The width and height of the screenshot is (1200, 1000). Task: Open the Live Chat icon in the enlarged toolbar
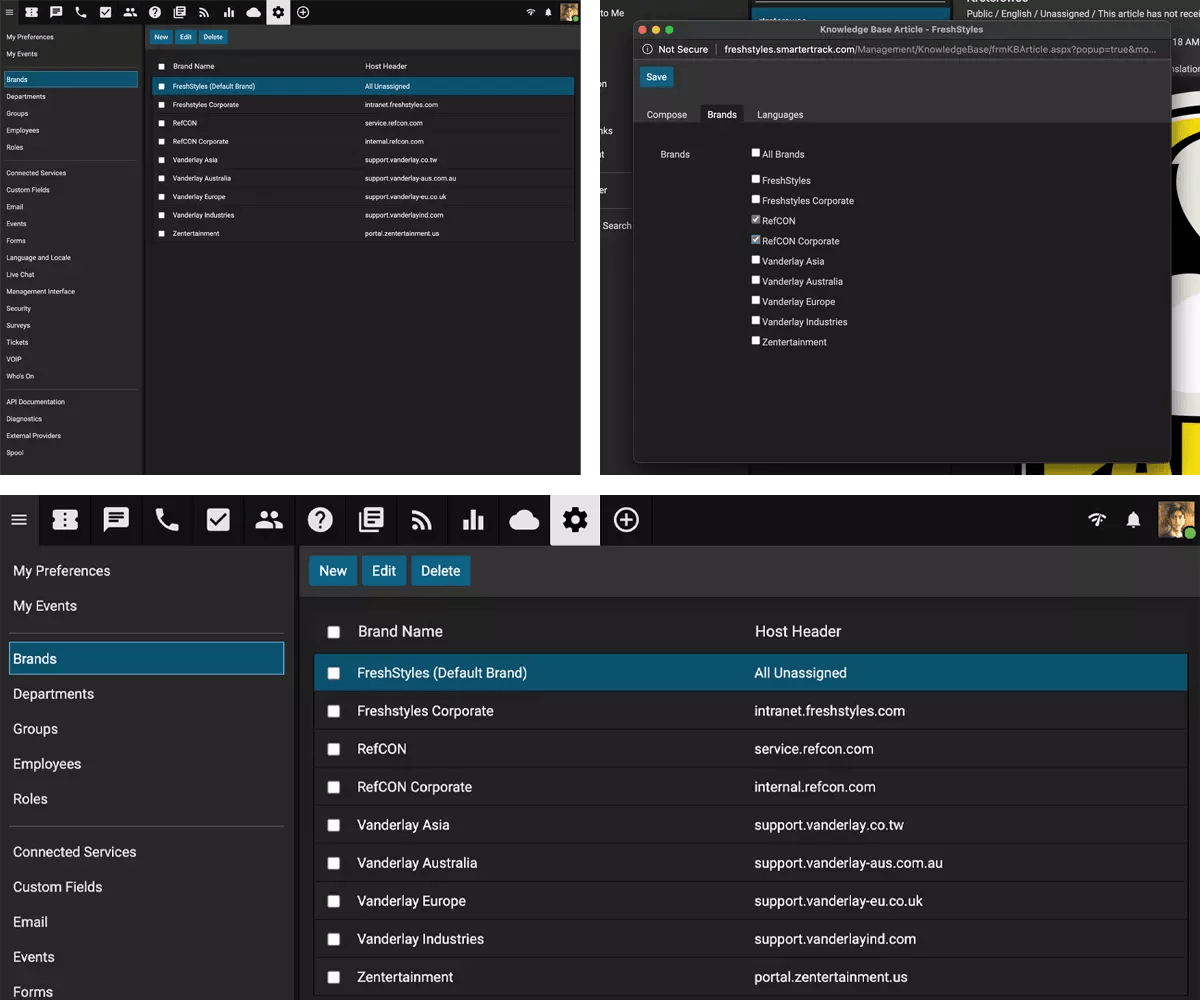coord(116,520)
